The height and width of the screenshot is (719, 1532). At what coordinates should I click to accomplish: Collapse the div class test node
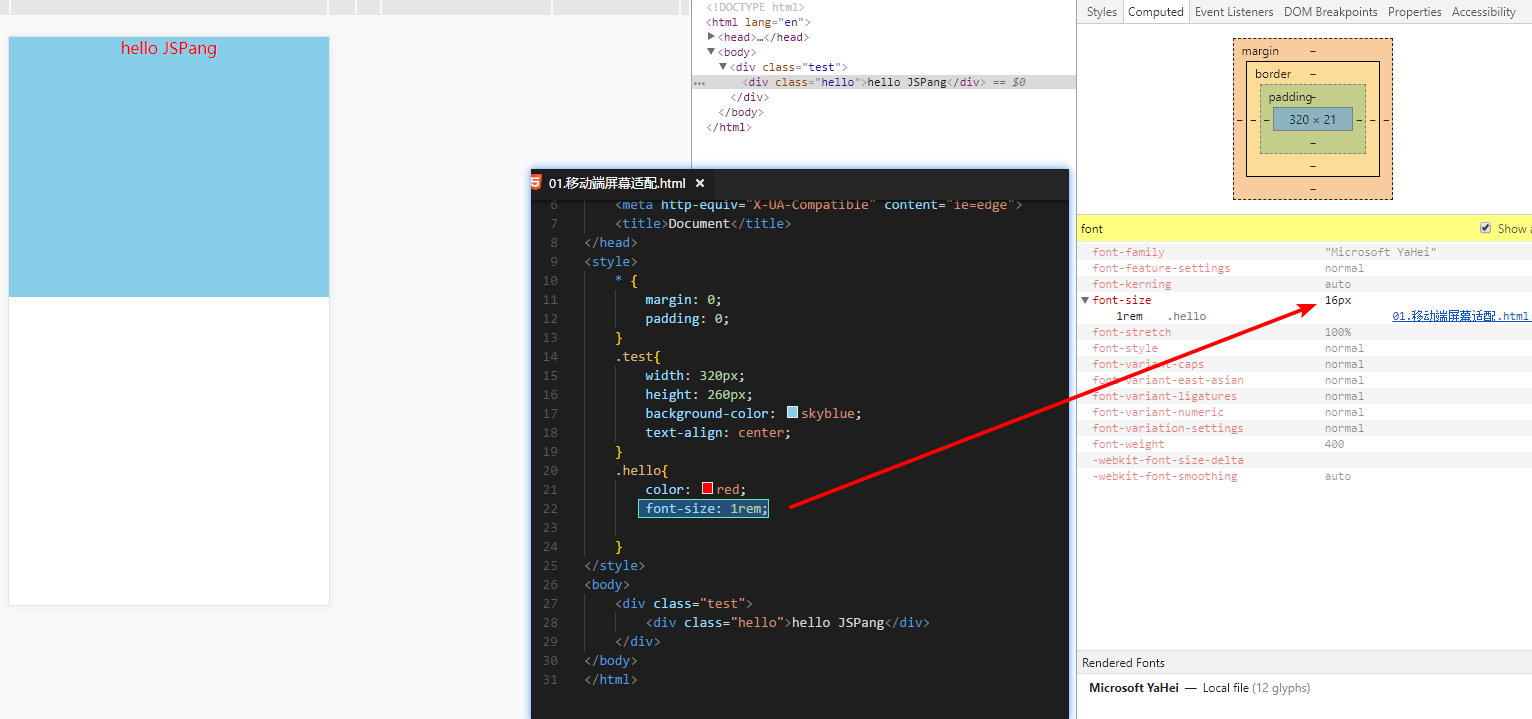(723, 67)
